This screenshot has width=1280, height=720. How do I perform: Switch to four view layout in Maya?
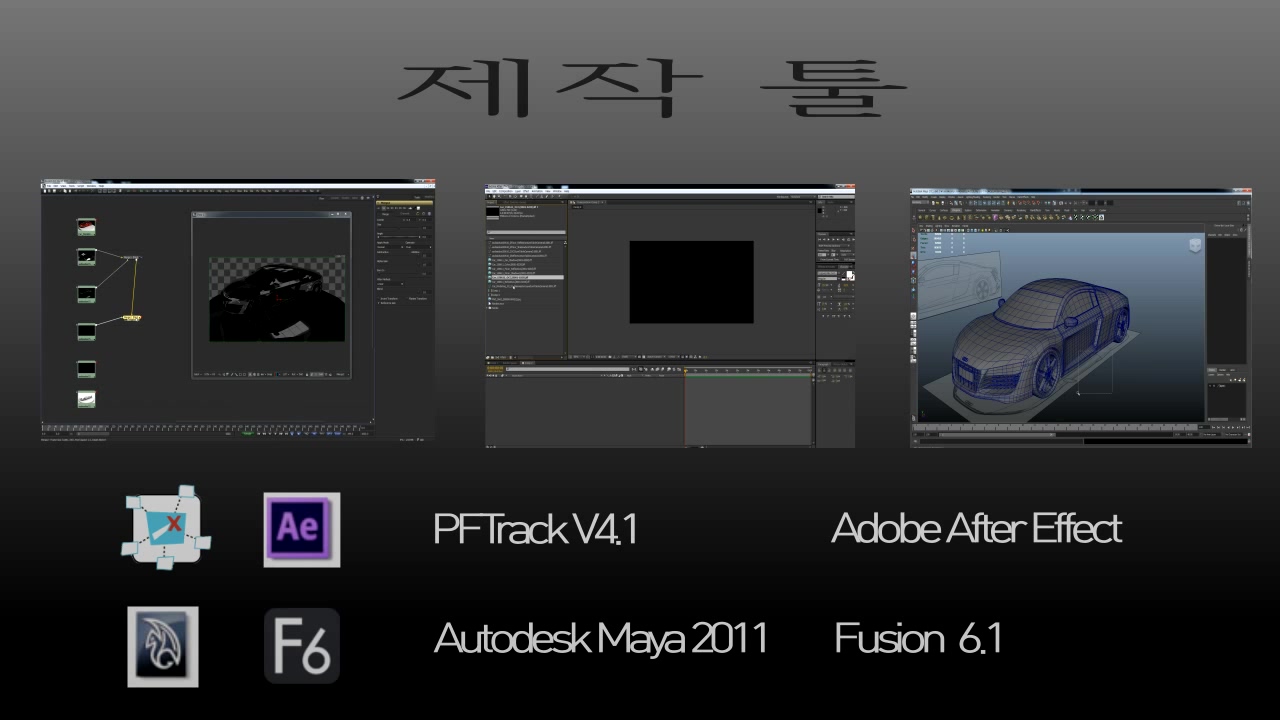coord(914,326)
